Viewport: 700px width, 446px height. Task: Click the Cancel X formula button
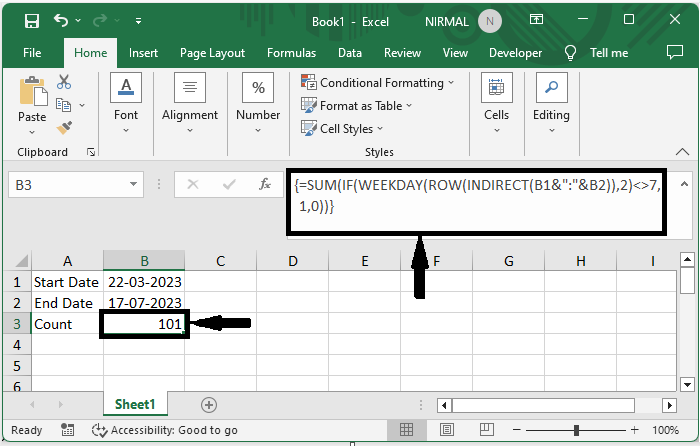[193, 184]
